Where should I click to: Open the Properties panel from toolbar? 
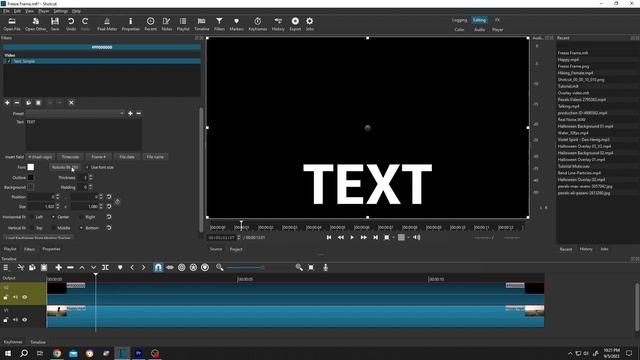point(131,24)
